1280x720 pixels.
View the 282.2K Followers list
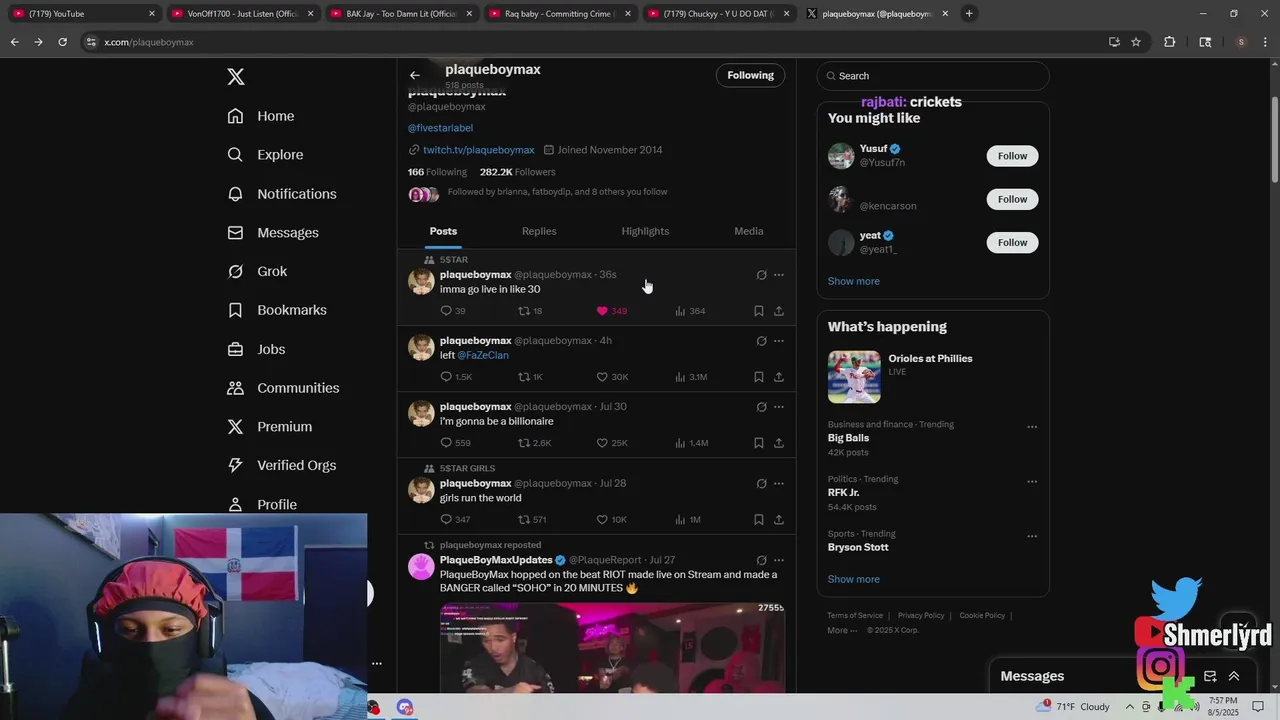click(x=517, y=172)
